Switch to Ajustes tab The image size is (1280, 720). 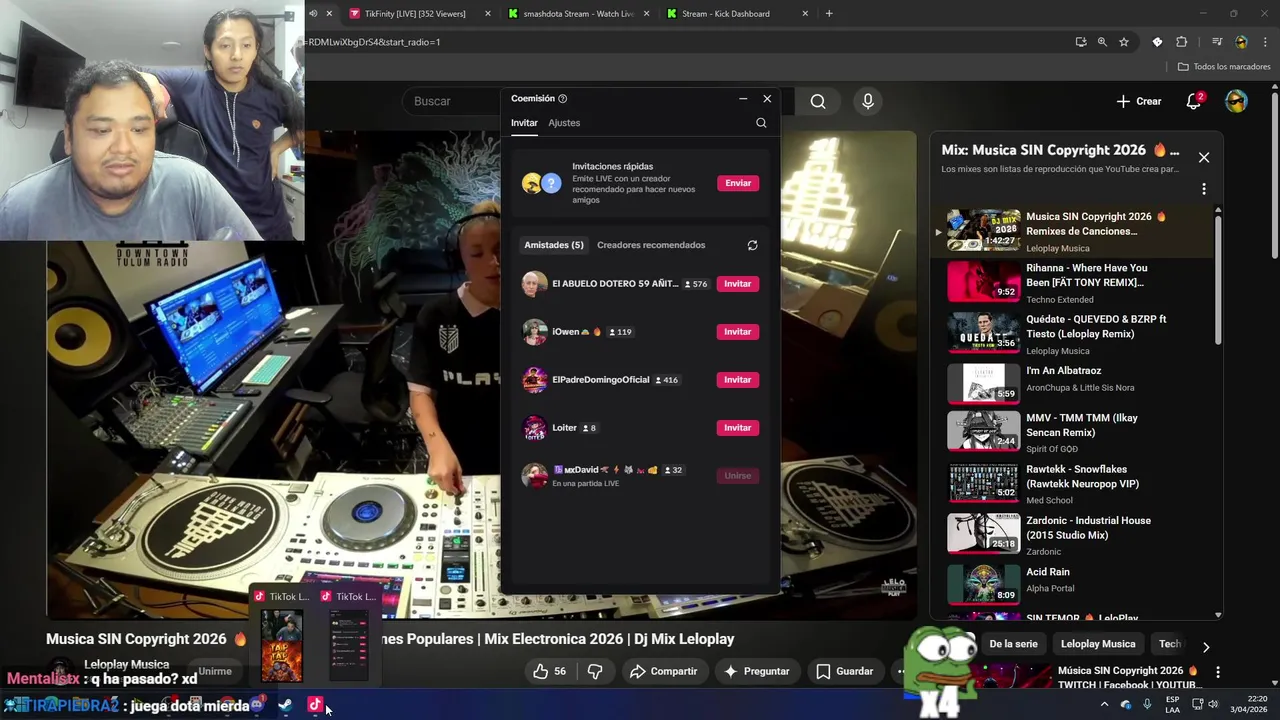[564, 123]
